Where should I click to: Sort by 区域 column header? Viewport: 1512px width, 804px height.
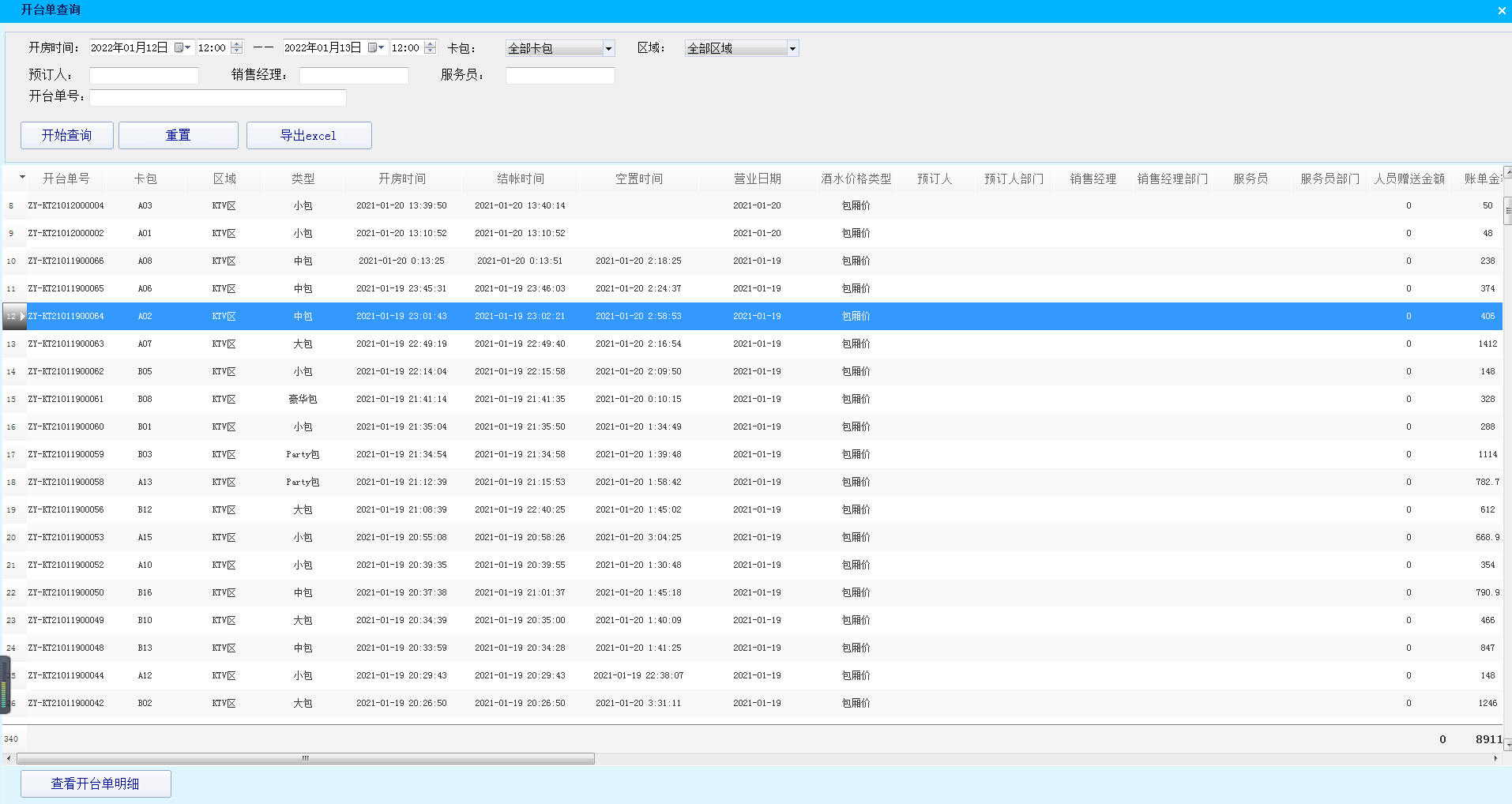pyautogui.click(x=224, y=179)
